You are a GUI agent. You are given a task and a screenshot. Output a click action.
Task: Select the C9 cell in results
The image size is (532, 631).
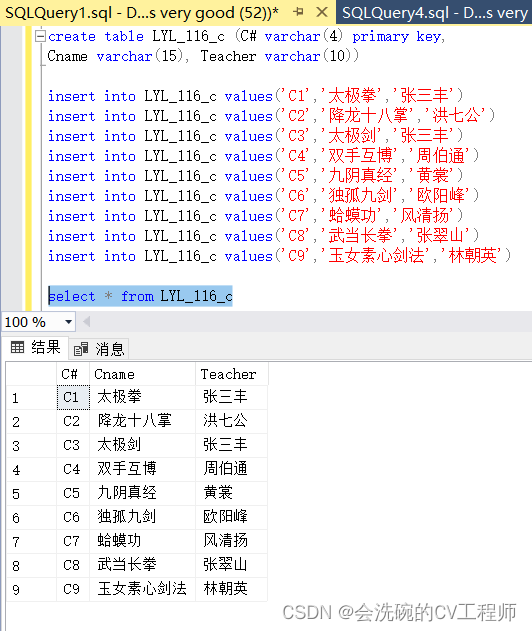click(73, 589)
